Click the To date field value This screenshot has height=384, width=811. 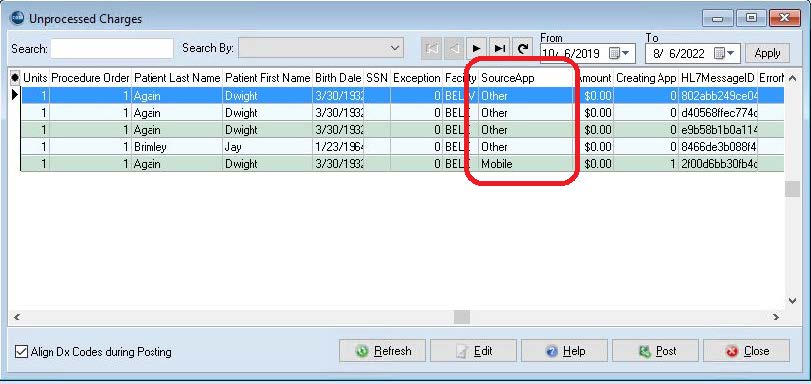tap(679, 53)
